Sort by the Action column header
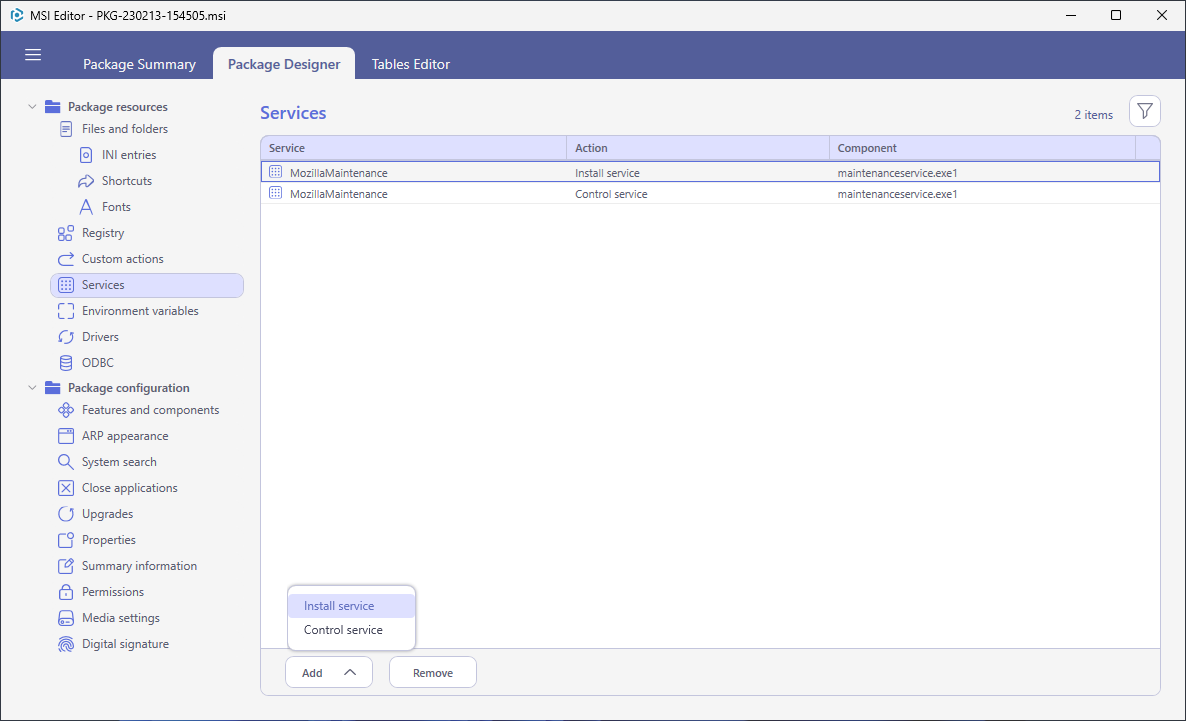Screen dimensions: 1186x721 [x=697, y=148]
